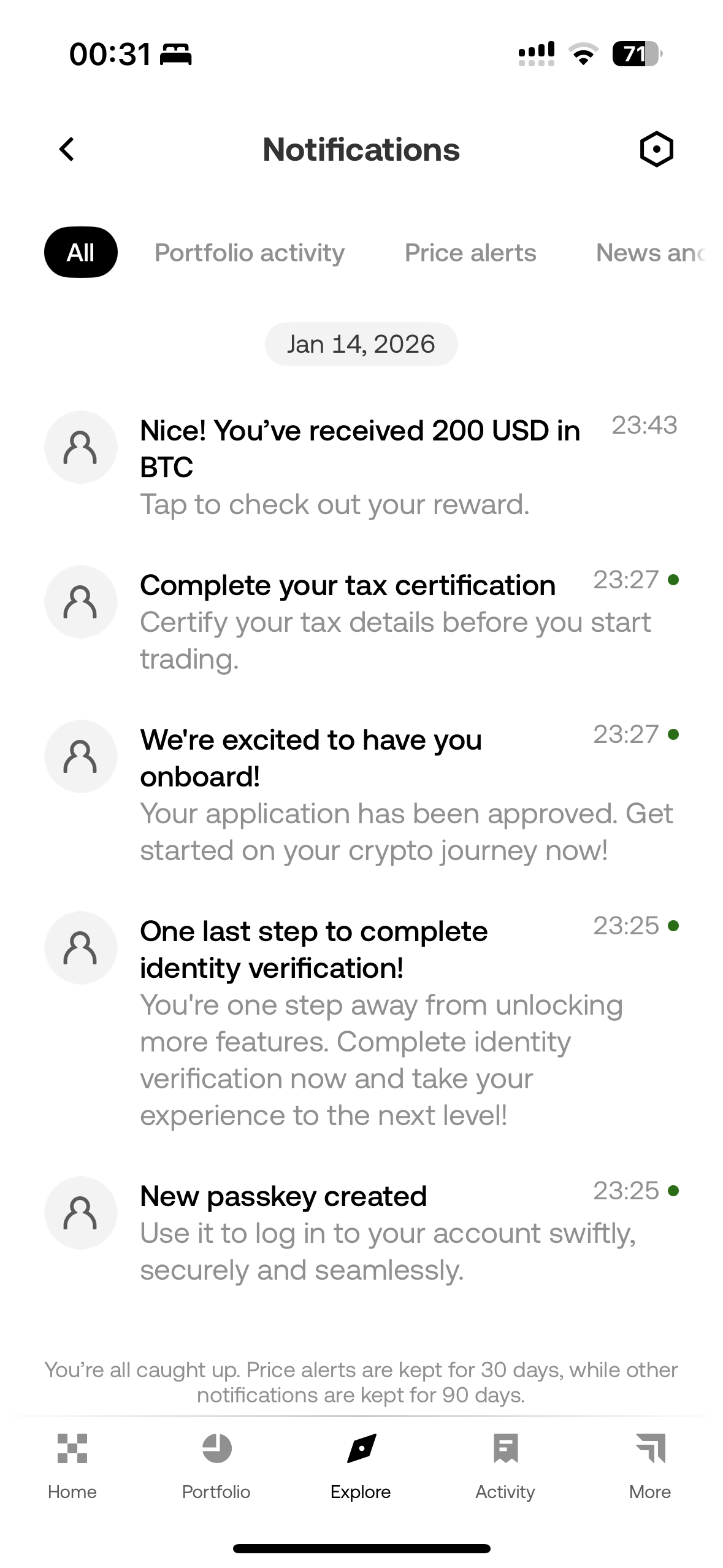This screenshot has width=723, height=1568.
Task: Switch to Price alerts tab
Action: tap(470, 253)
